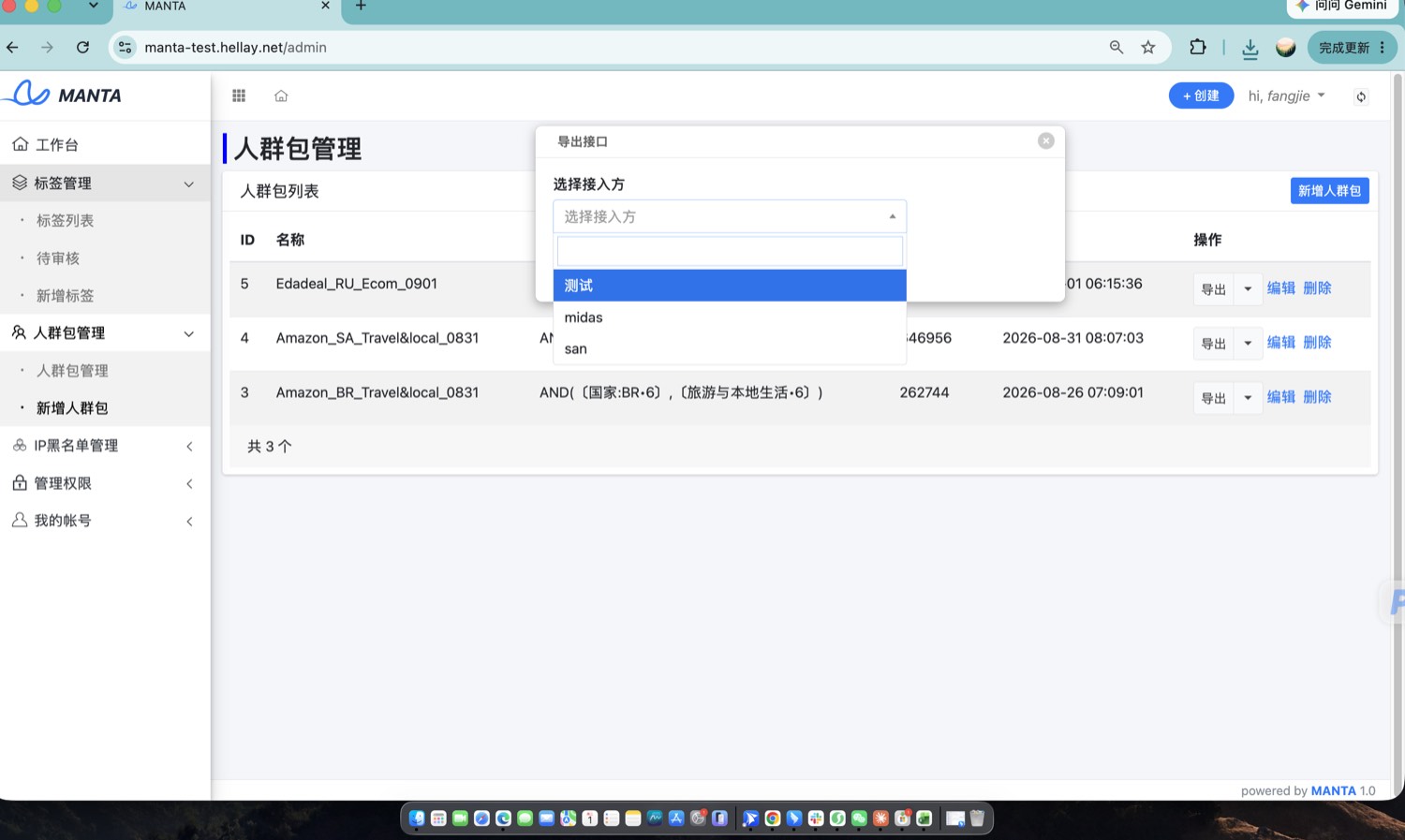
Task: Click 编辑 for the Edadeal_RU_Ecom_0901 row
Action: [x=1280, y=288]
